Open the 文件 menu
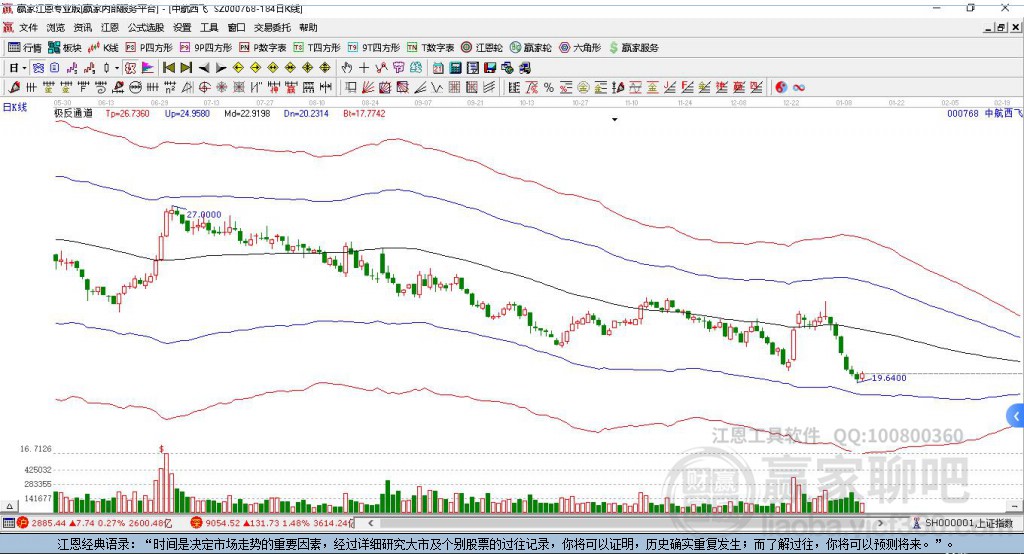 [28, 27]
